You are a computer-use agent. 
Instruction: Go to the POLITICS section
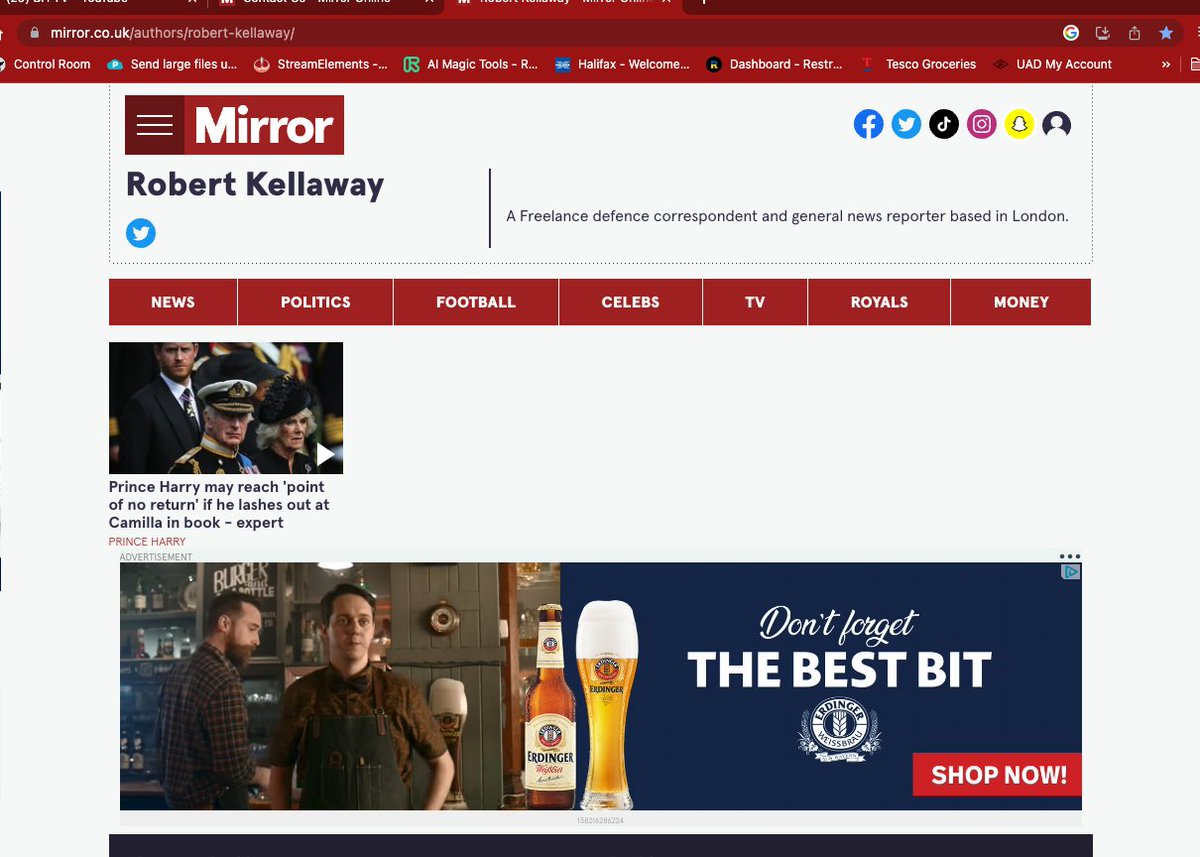[316, 302]
